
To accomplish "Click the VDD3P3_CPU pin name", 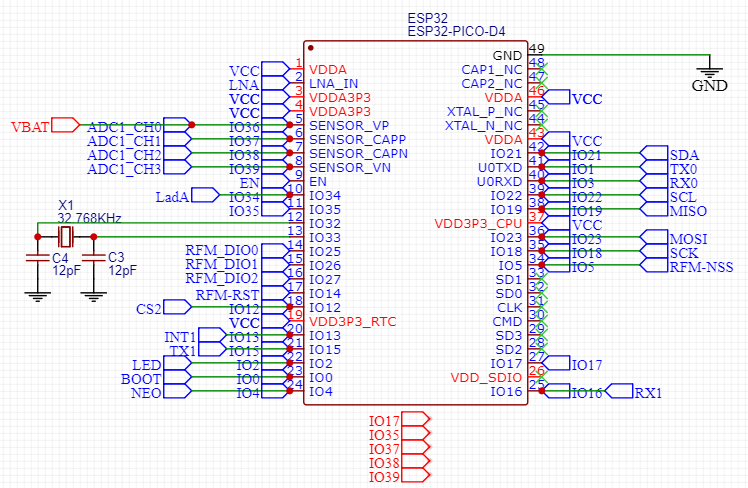I will pyautogui.click(x=478, y=223).
